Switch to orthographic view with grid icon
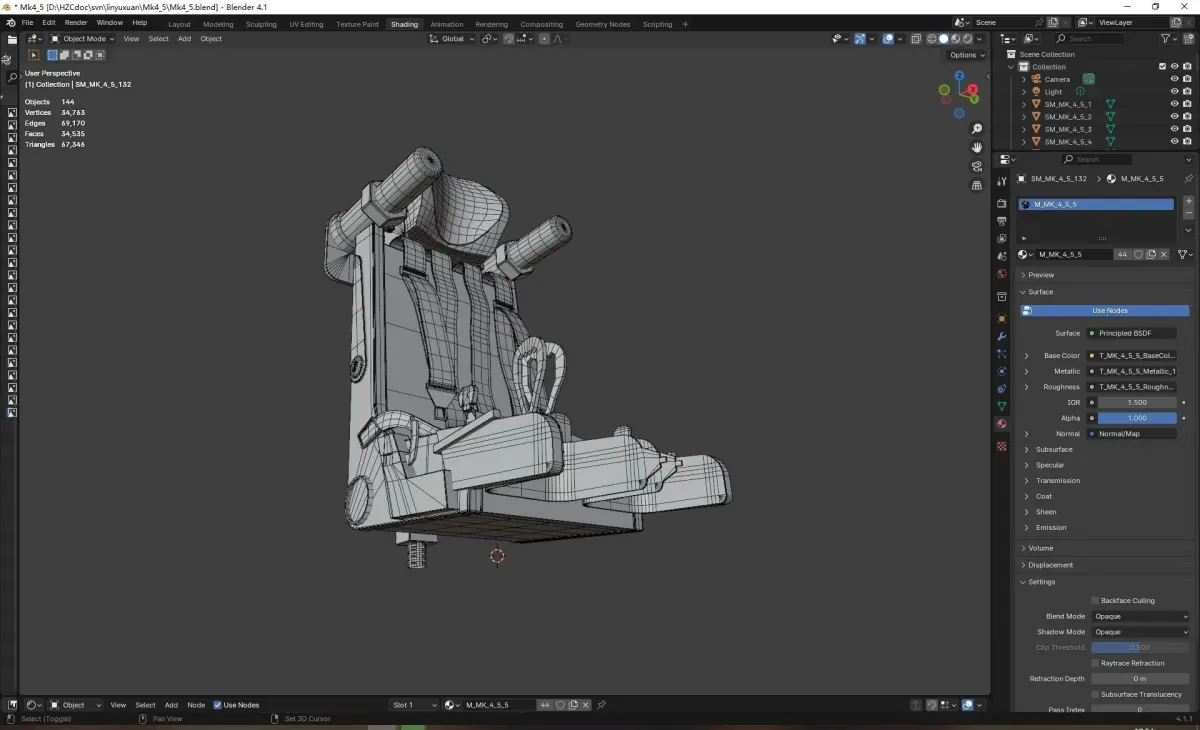Screen dimensions: 1200x730 [977, 185]
